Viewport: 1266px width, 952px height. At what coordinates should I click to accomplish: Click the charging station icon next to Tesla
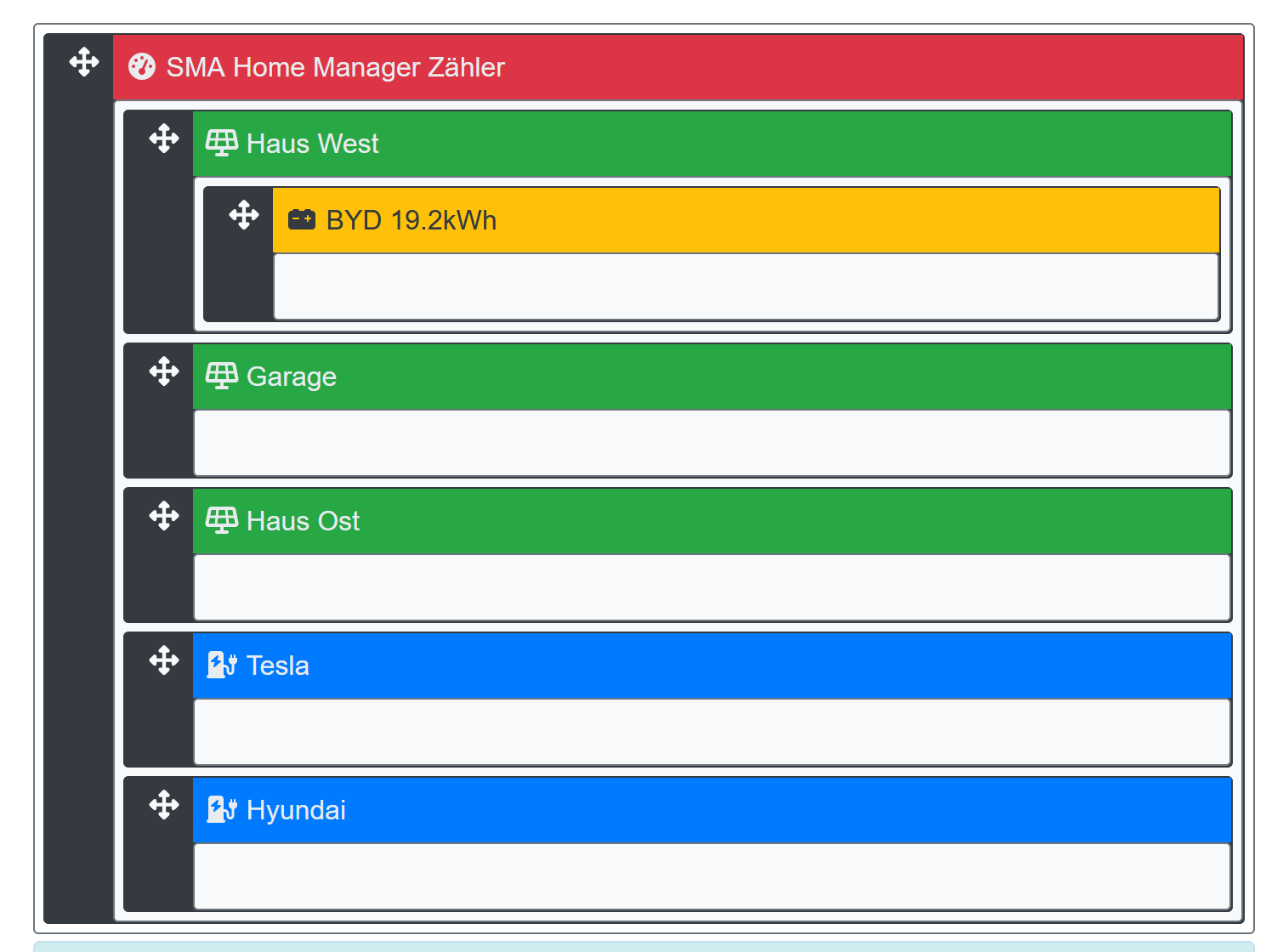tap(222, 665)
